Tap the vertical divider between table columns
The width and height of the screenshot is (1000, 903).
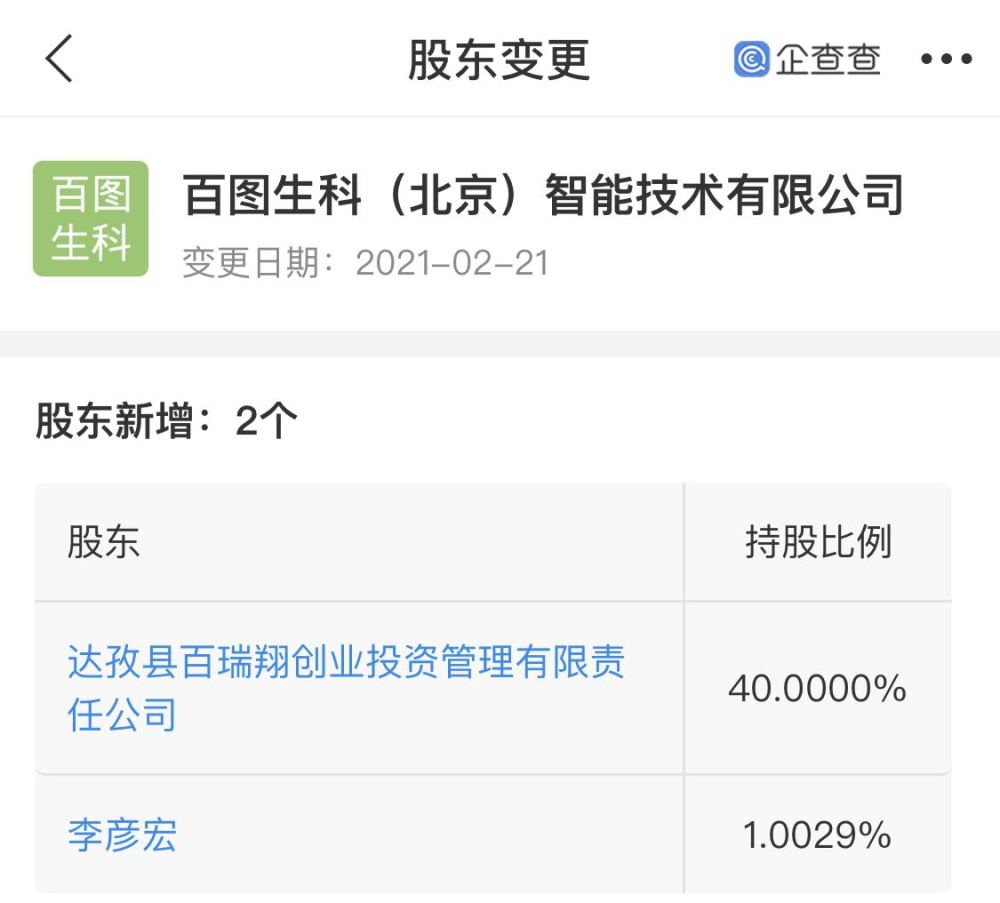point(684,688)
